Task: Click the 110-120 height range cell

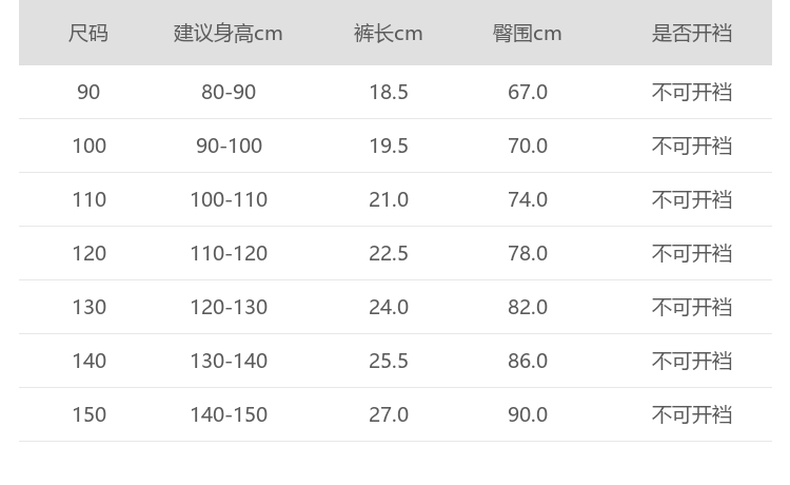Action: [228, 253]
